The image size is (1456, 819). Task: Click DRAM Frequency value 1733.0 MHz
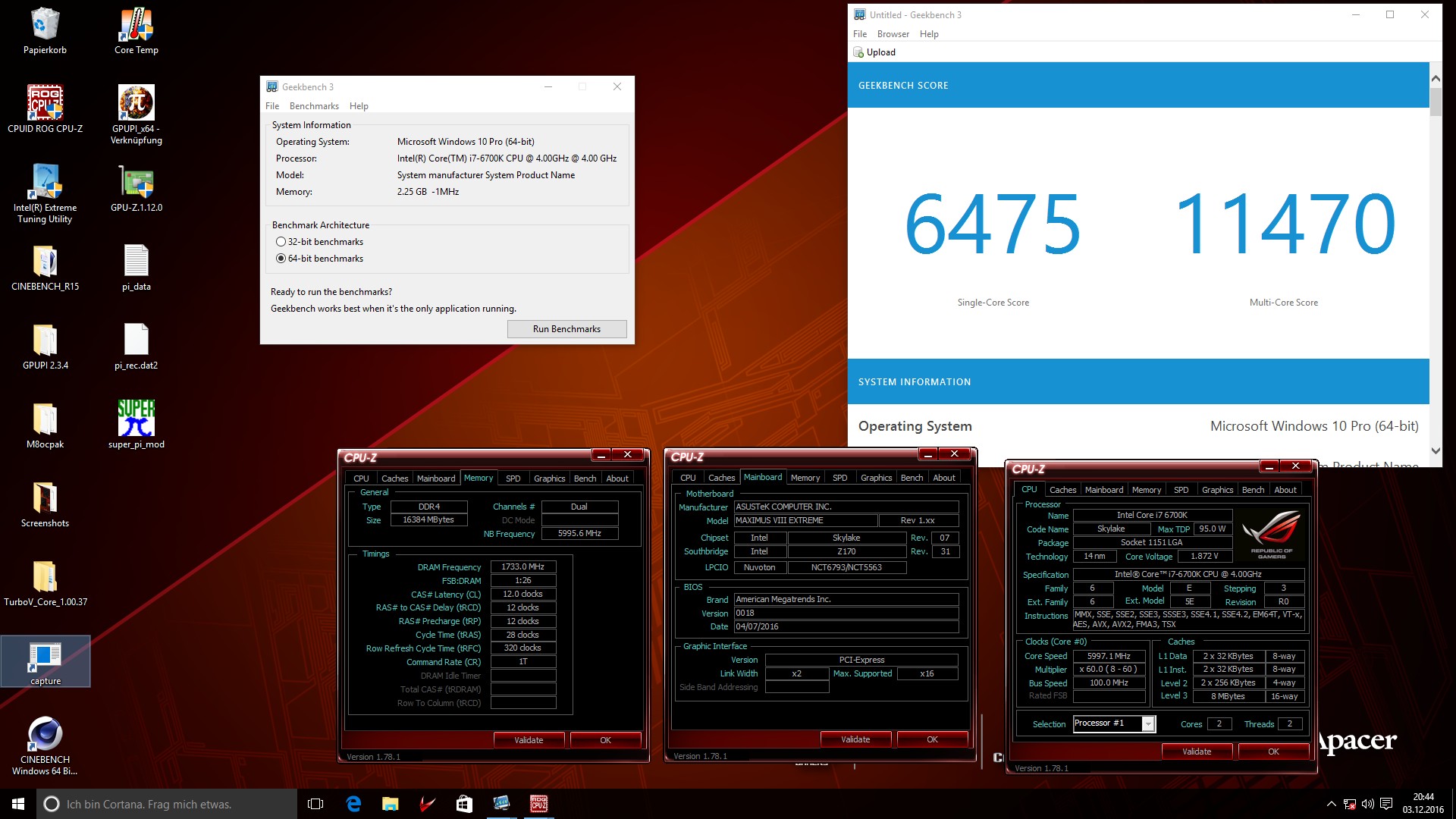click(523, 566)
